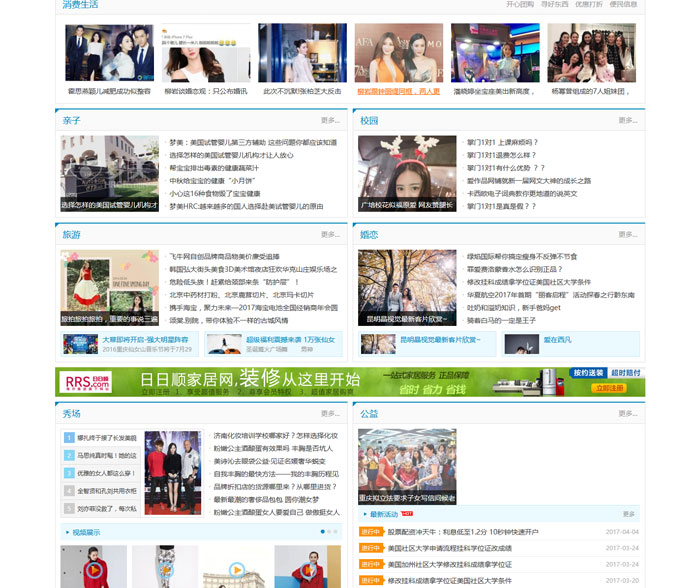Expand 更多 in the 校园 section

tap(627, 121)
